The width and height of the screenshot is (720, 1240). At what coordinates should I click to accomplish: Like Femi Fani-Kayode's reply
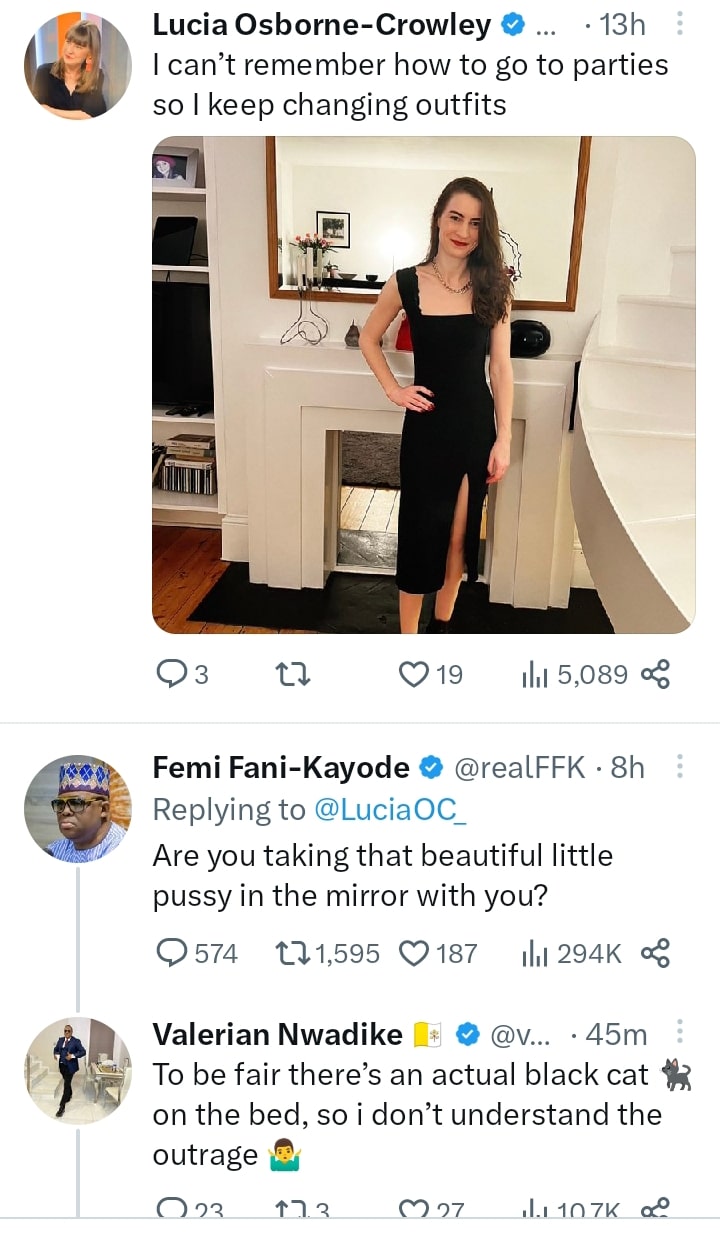click(413, 953)
